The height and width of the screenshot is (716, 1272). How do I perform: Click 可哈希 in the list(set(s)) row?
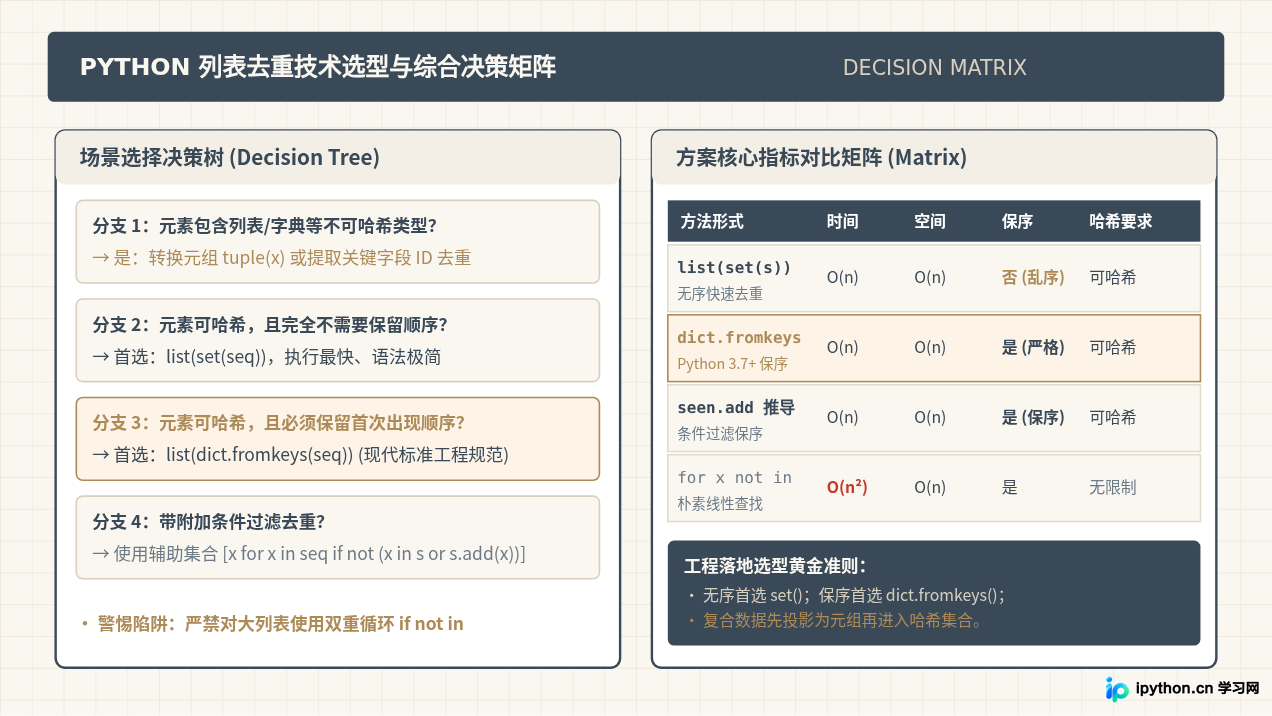[1112, 278]
